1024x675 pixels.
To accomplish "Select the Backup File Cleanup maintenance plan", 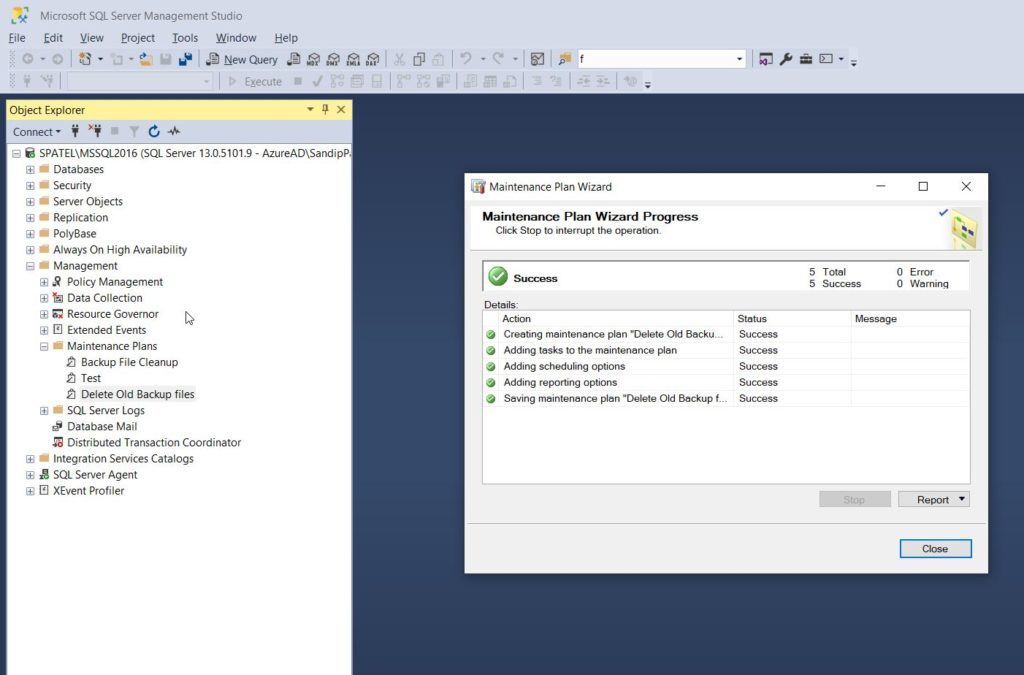I will tap(129, 362).
